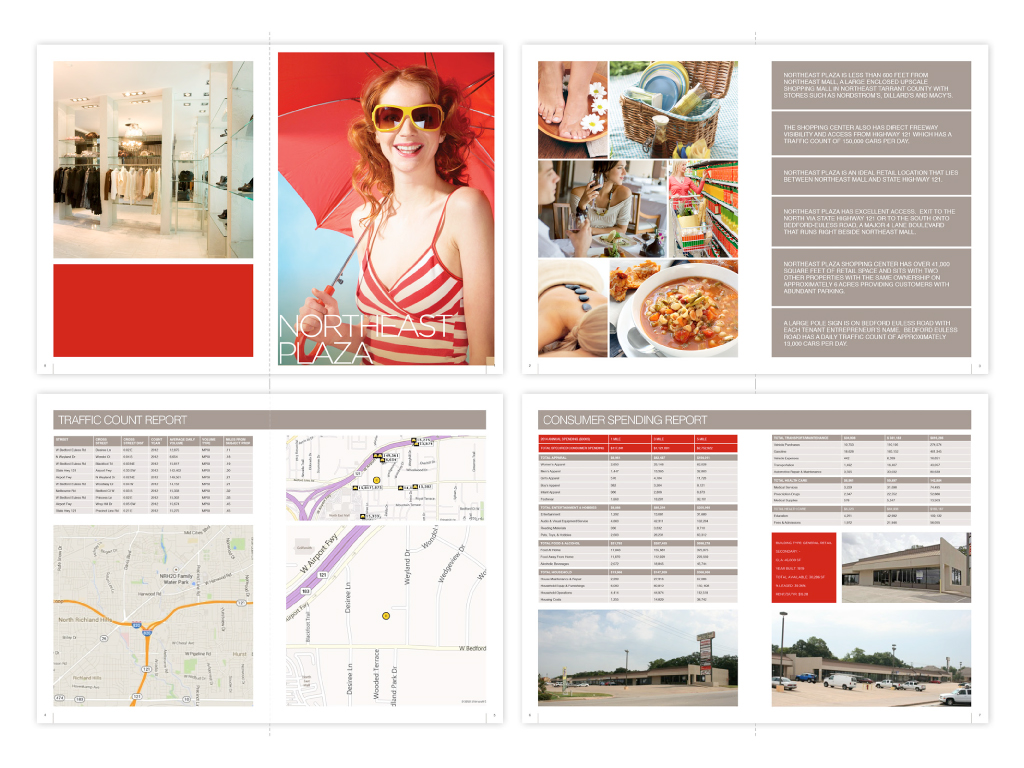Click the solid red rectangle below boutique photo

click(153, 310)
